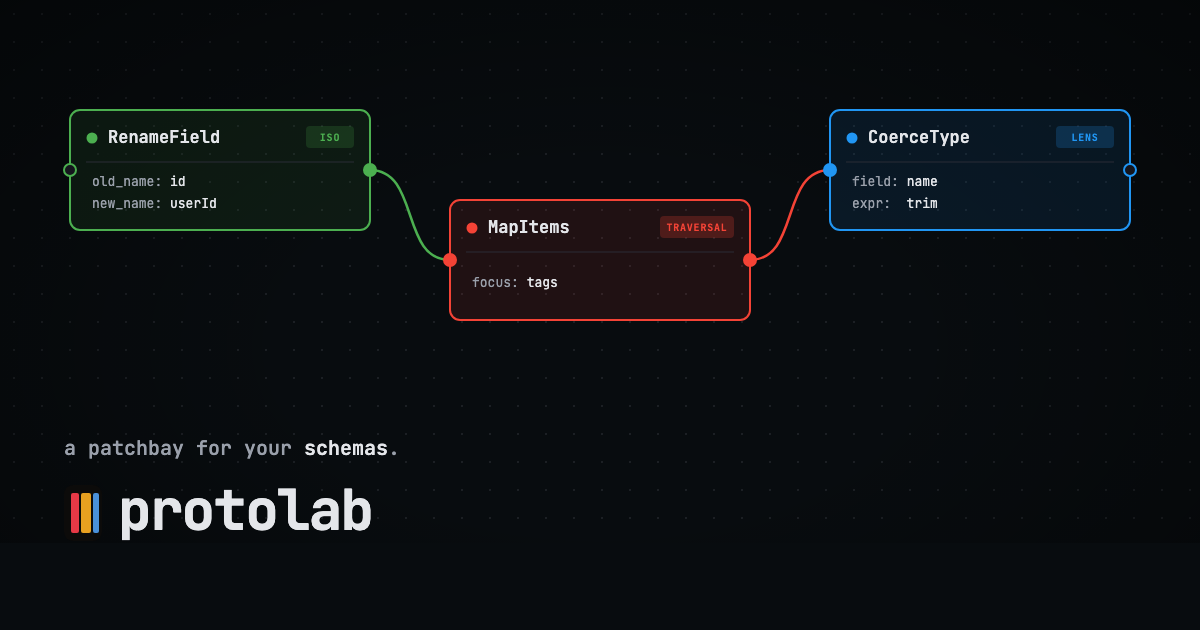Click the LENS badge on CoerceType

[1085, 137]
